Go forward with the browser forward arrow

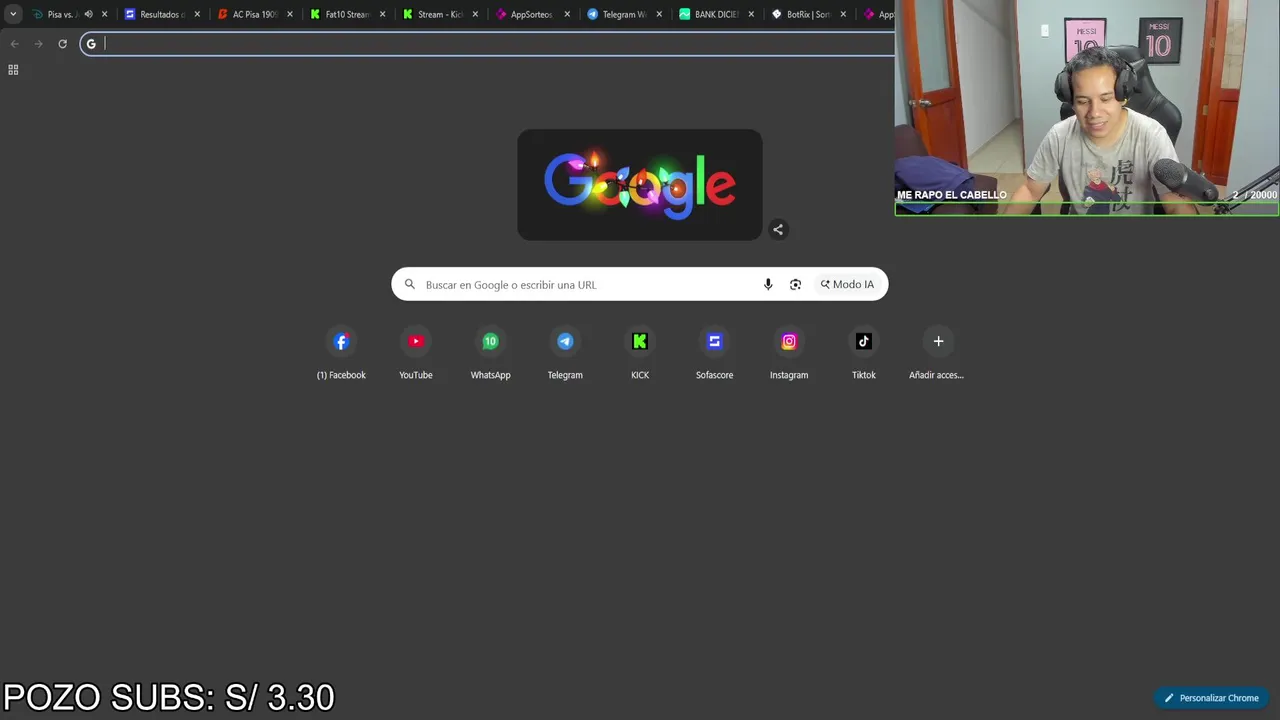click(38, 44)
